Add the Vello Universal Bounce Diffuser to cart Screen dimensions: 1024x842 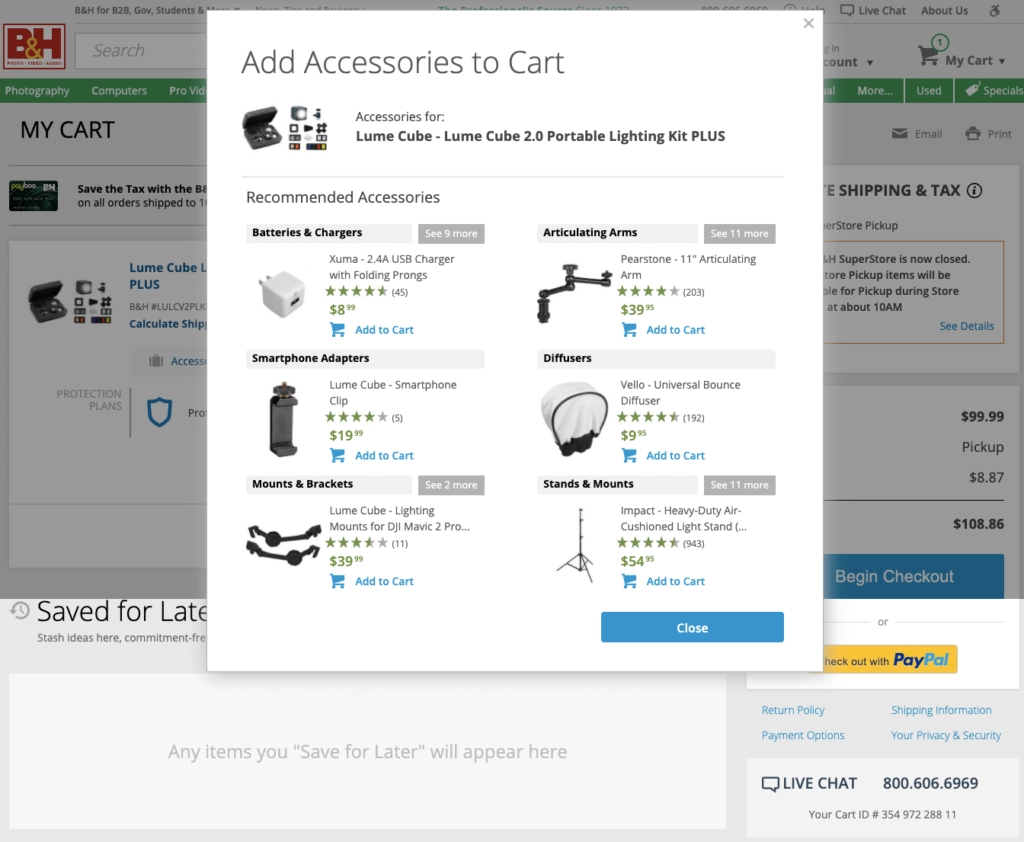pyautogui.click(x=663, y=455)
